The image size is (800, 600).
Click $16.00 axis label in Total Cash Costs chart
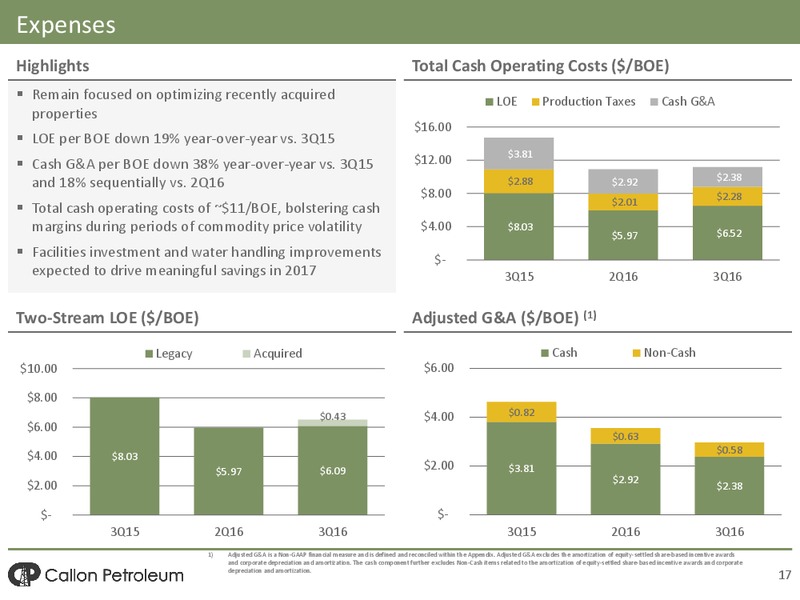(433, 127)
